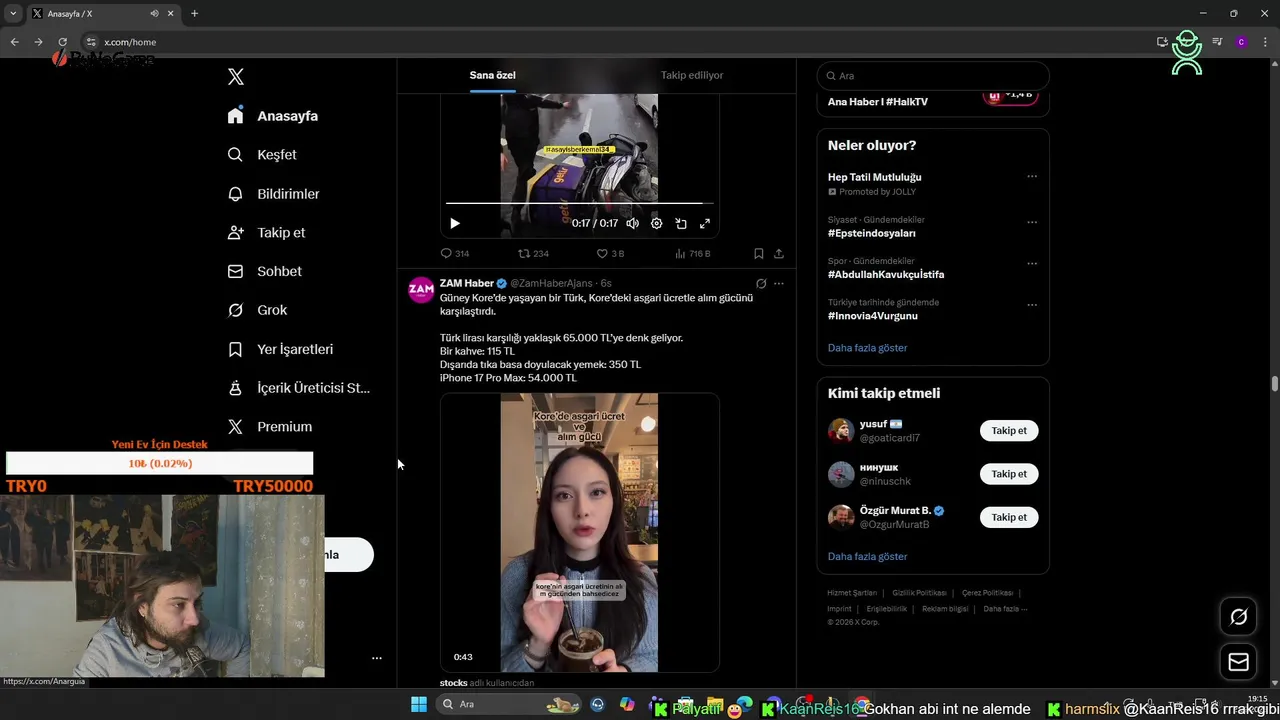Open the floating Grok button
Screen dimensions: 1280x720
click(x=1238, y=617)
